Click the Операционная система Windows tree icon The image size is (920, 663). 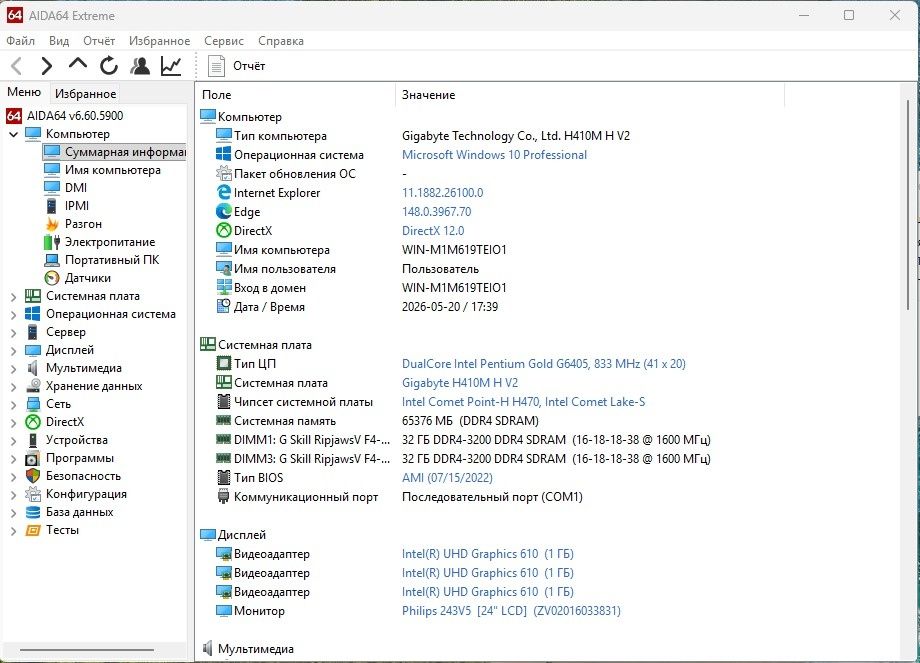33,314
